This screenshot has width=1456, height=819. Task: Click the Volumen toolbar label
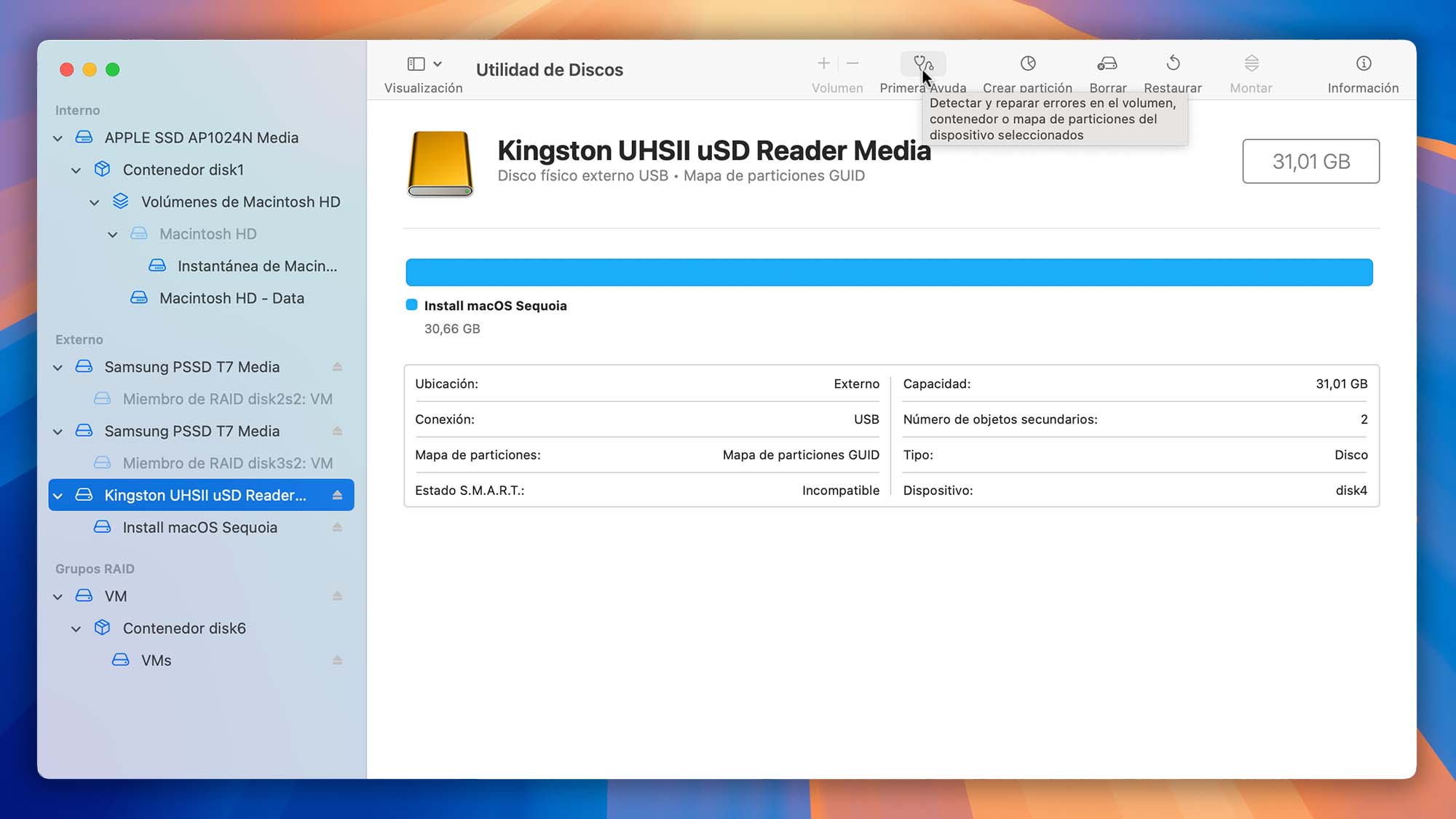pos(837,88)
